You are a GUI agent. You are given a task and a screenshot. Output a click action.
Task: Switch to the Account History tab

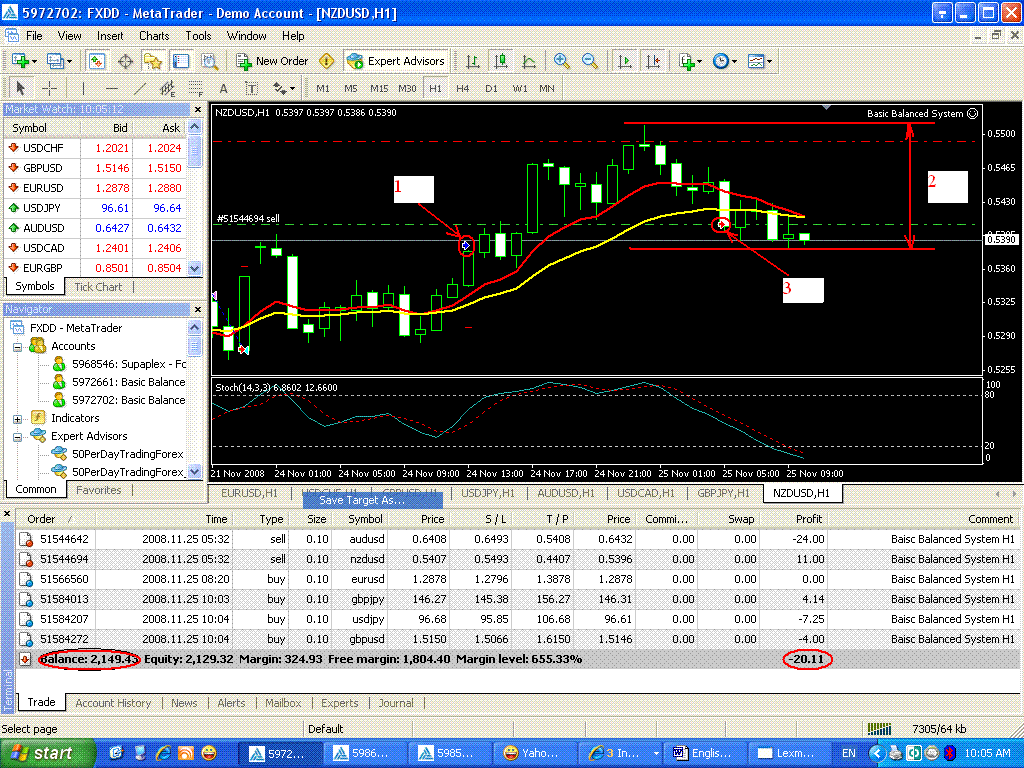[x=113, y=703]
